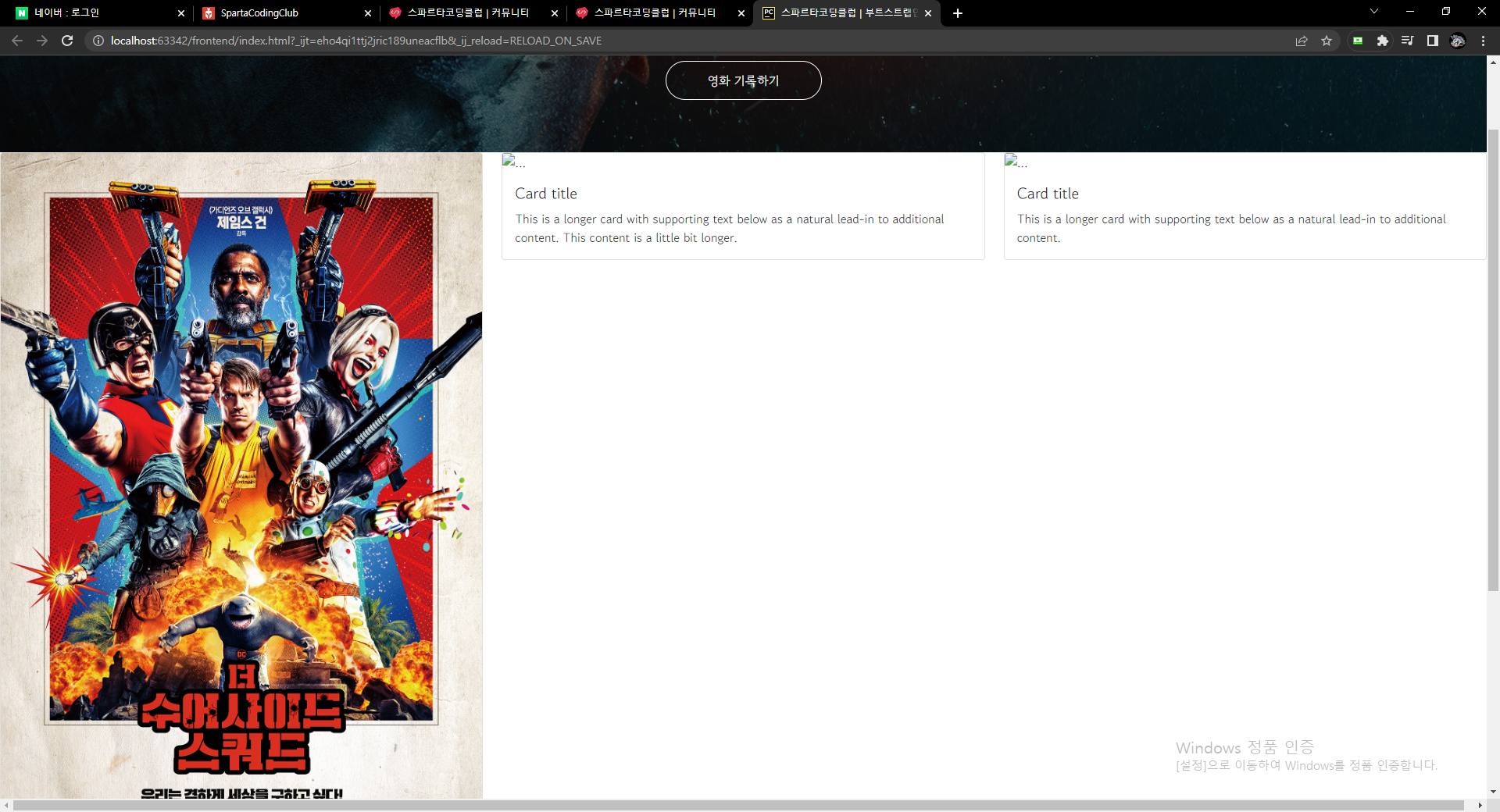
Task: Bookmark this page with the star icon
Action: click(x=1327, y=41)
